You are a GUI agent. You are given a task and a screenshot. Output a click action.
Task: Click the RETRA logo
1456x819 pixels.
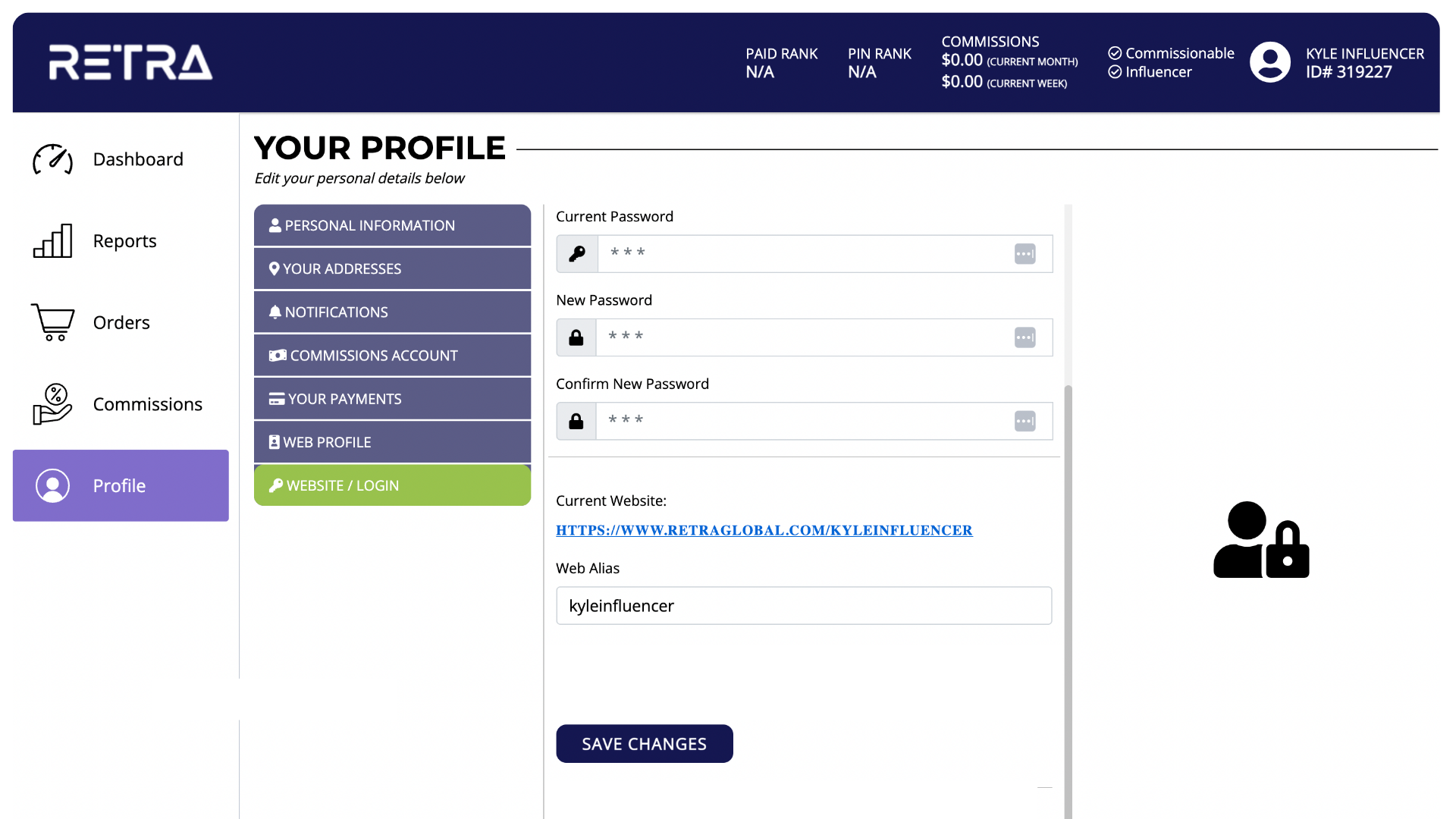[x=130, y=62]
